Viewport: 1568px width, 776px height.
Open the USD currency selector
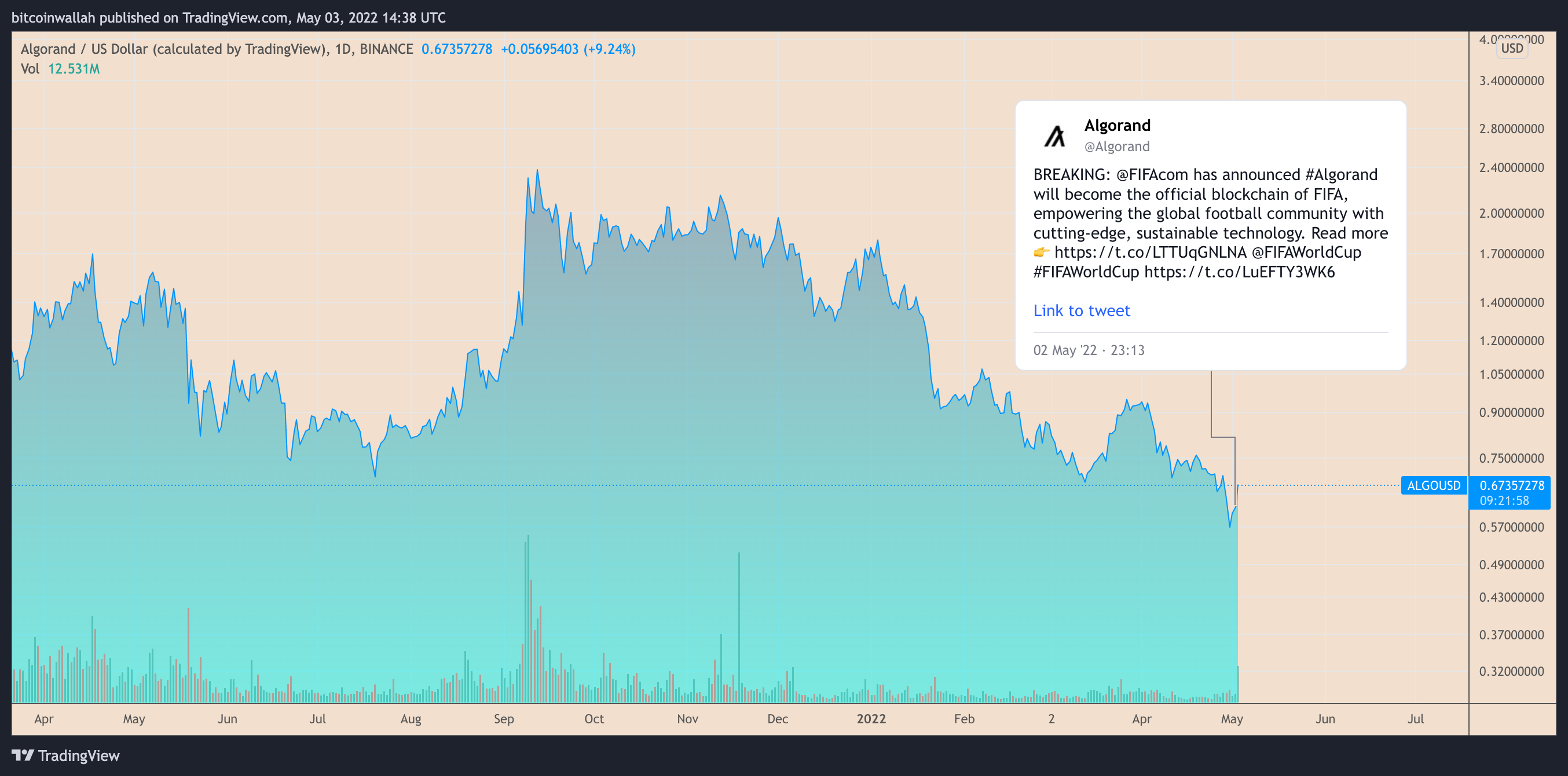pyautogui.click(x=1511, y=48)
